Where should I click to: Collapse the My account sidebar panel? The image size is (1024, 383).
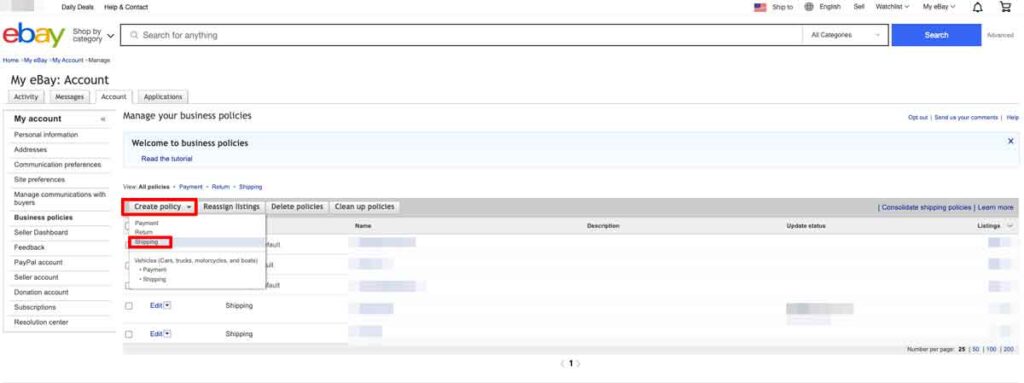(x=103, y=119)
